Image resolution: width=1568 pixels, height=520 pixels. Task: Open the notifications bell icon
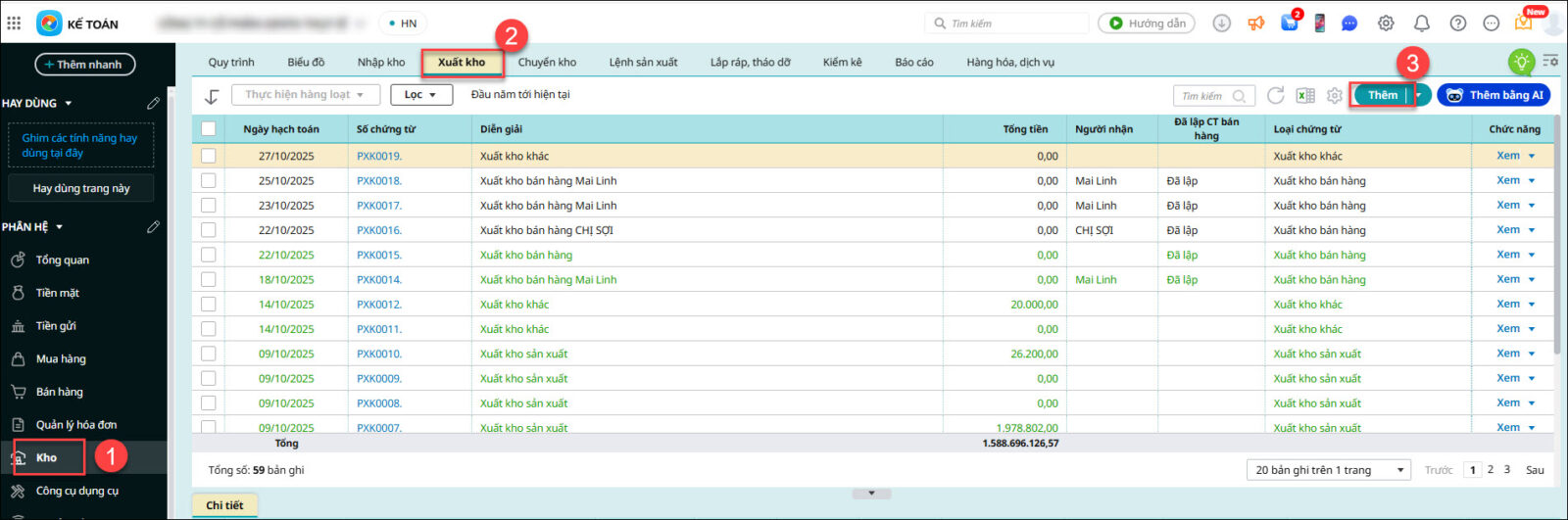[1421, 24]
